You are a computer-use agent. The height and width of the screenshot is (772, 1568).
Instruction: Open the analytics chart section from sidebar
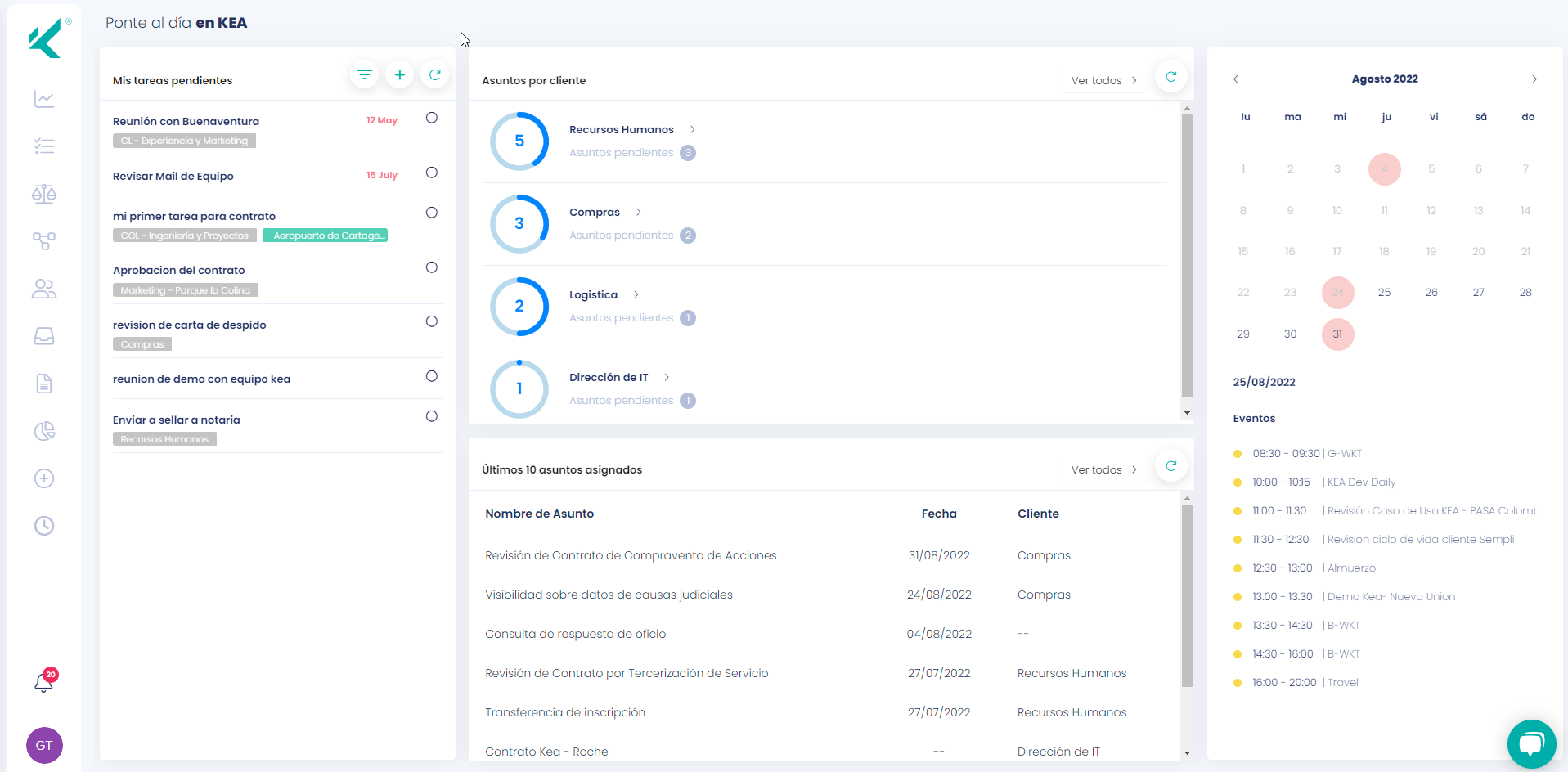43,99
